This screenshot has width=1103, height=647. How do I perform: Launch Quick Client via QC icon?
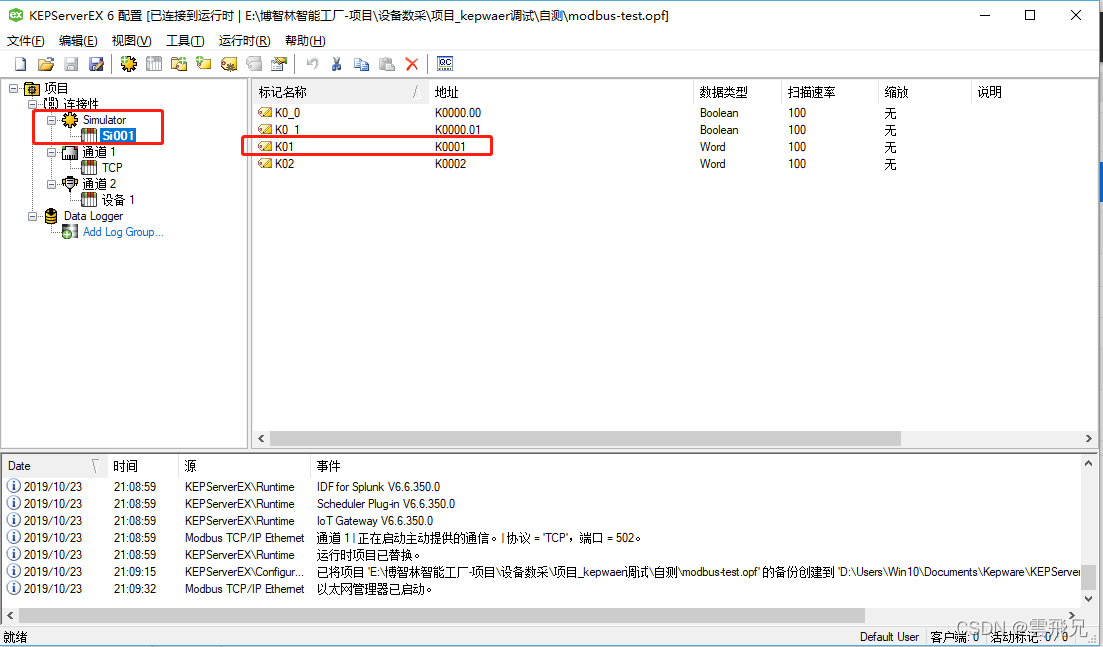[445, 64]
